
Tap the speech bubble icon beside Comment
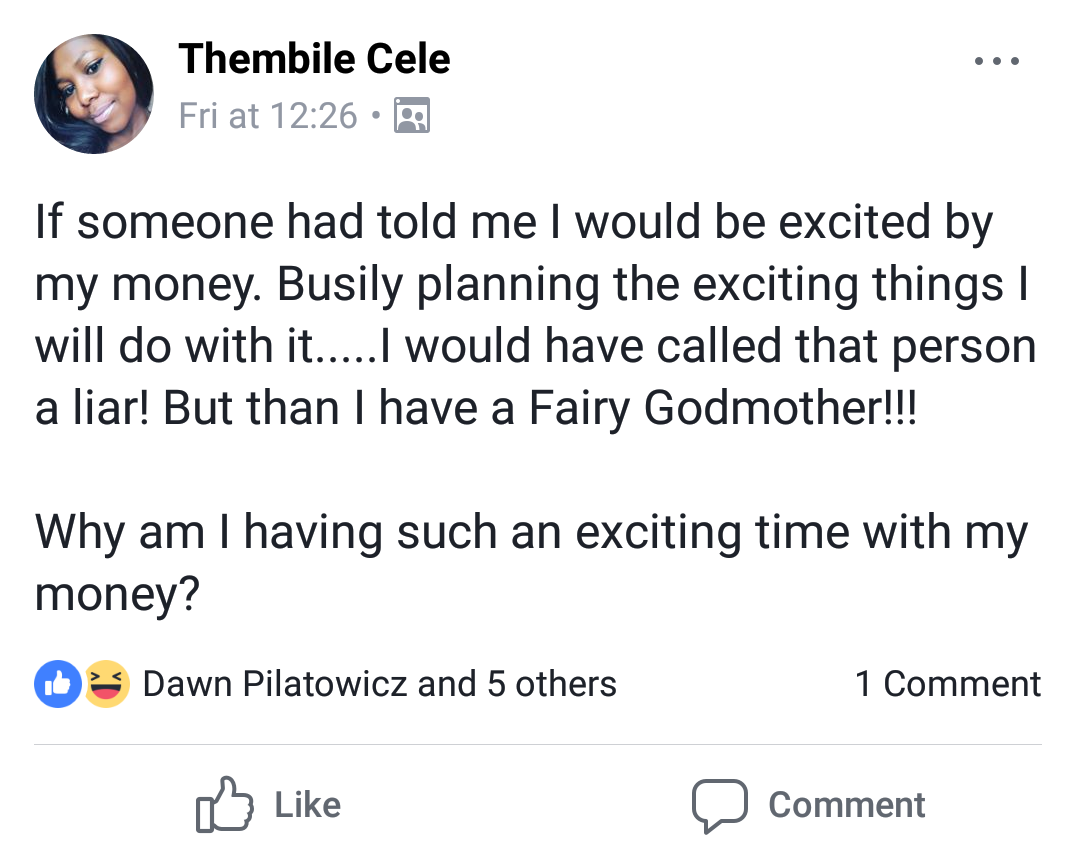[x=719, y=805]
